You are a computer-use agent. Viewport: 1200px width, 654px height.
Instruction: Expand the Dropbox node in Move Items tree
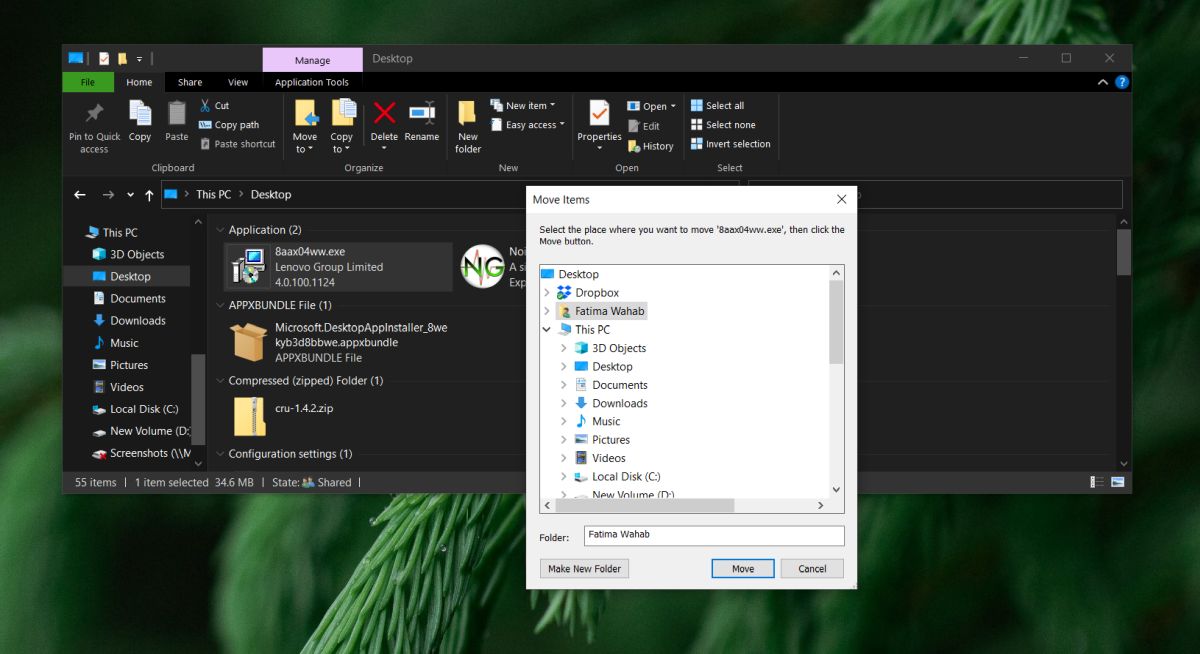pos(546,293)
